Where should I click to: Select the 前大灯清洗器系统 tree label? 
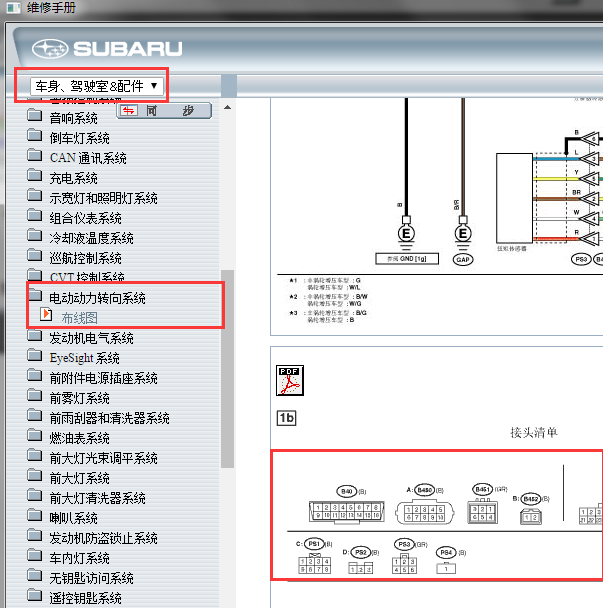98,498
